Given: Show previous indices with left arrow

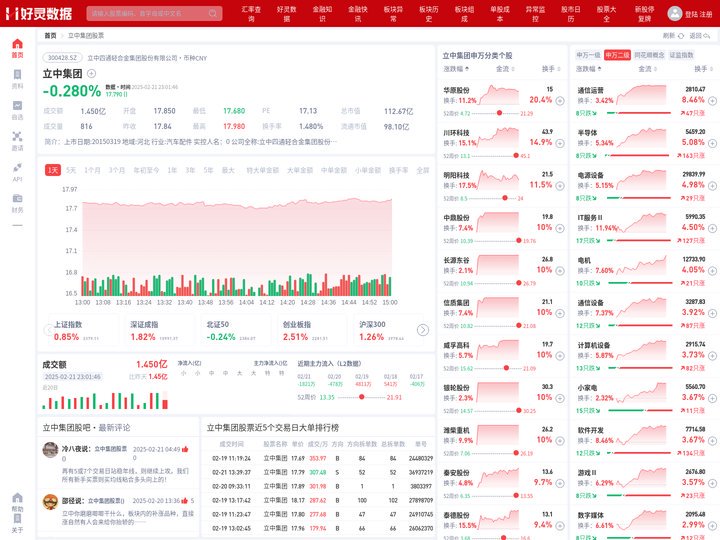Looking at the screenshot, I should pyautogui.click(x=49, y=330).
